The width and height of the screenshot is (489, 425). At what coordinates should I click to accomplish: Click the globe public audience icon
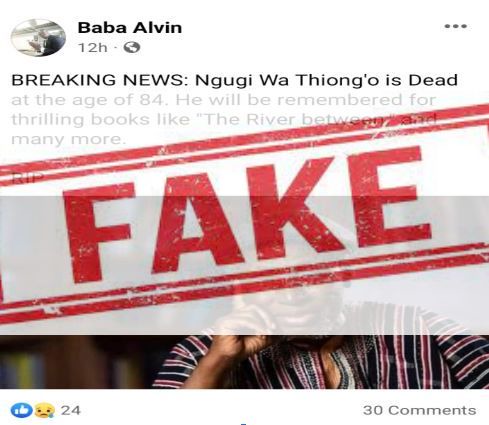(132, 48)
